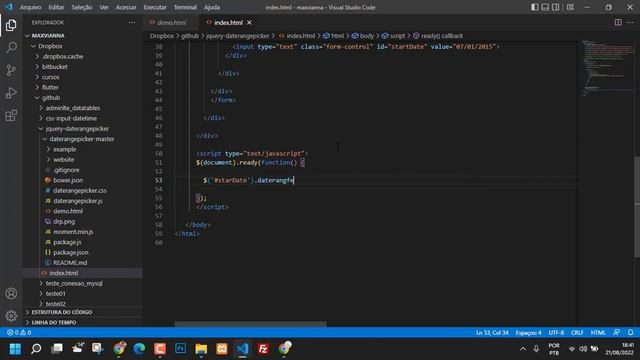Open Microsoft Edge from taskbar

139,349
